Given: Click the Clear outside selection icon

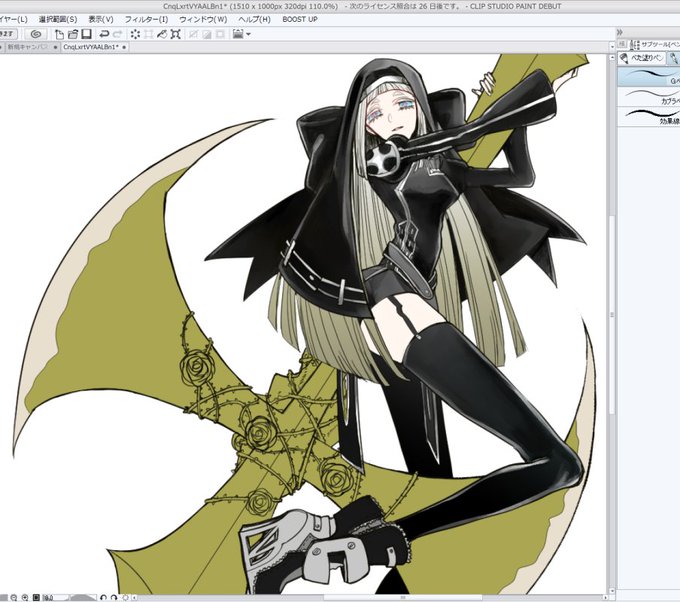Looking at the screenshot, I should pos(148,34).
